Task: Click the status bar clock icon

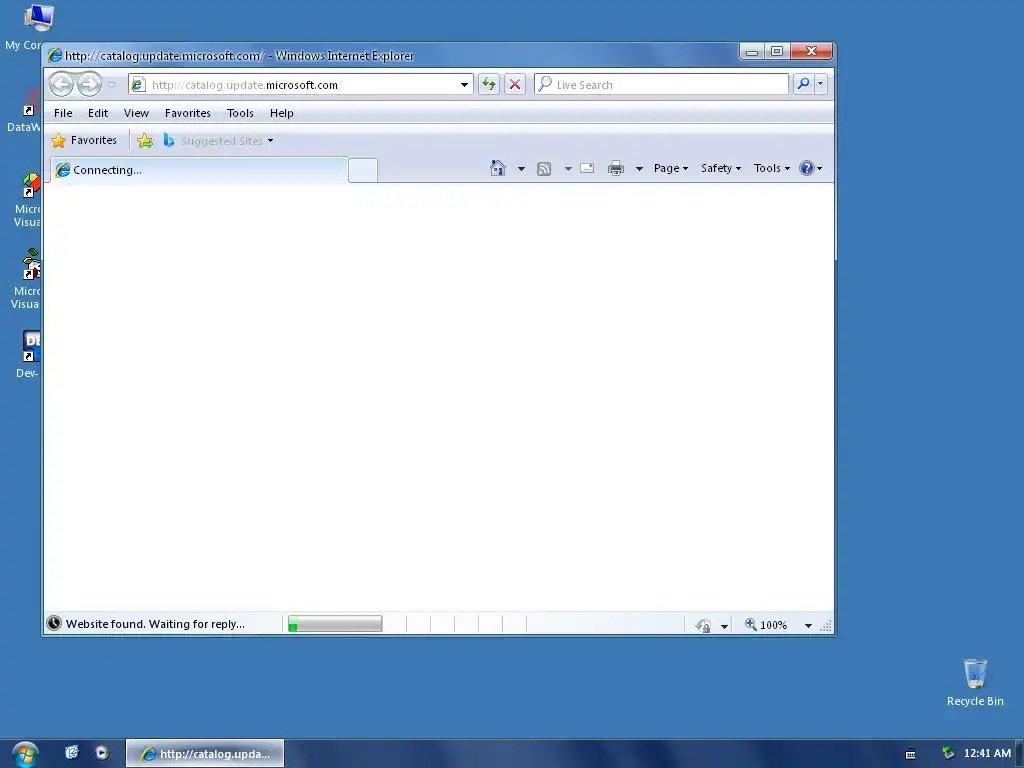Action: click(54, 624)
